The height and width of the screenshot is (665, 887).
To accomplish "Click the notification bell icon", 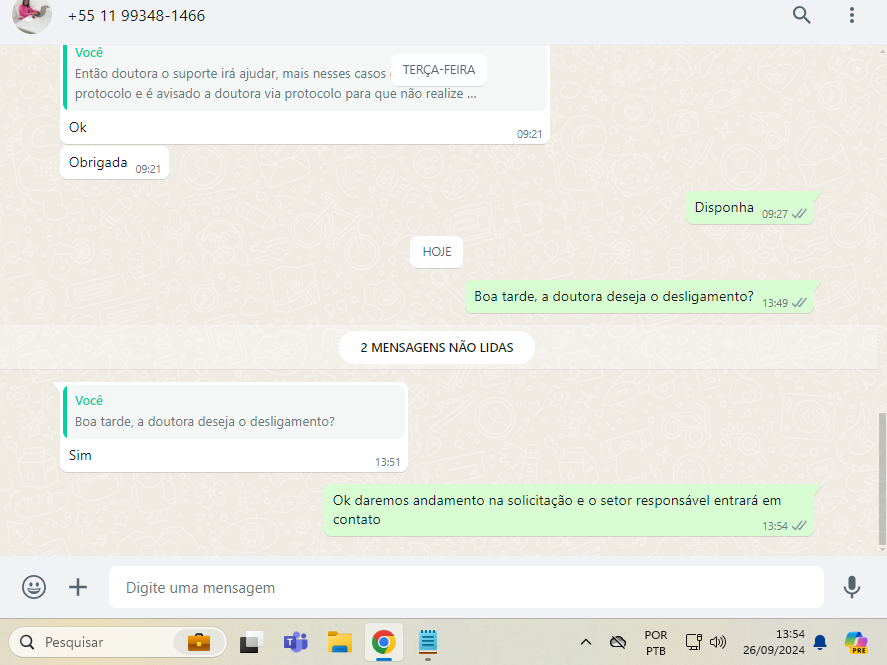I will pyautogui.click(x=820, y=642).
